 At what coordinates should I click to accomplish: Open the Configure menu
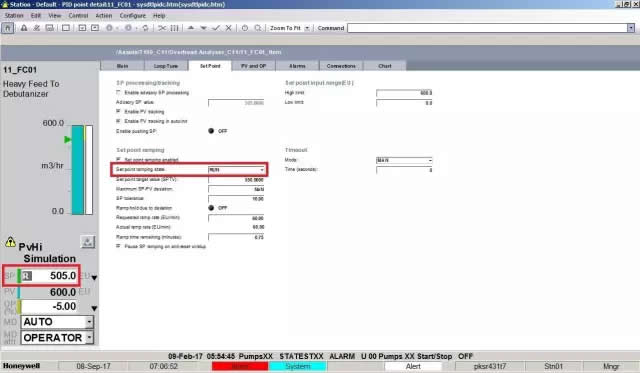coord(133,16)
